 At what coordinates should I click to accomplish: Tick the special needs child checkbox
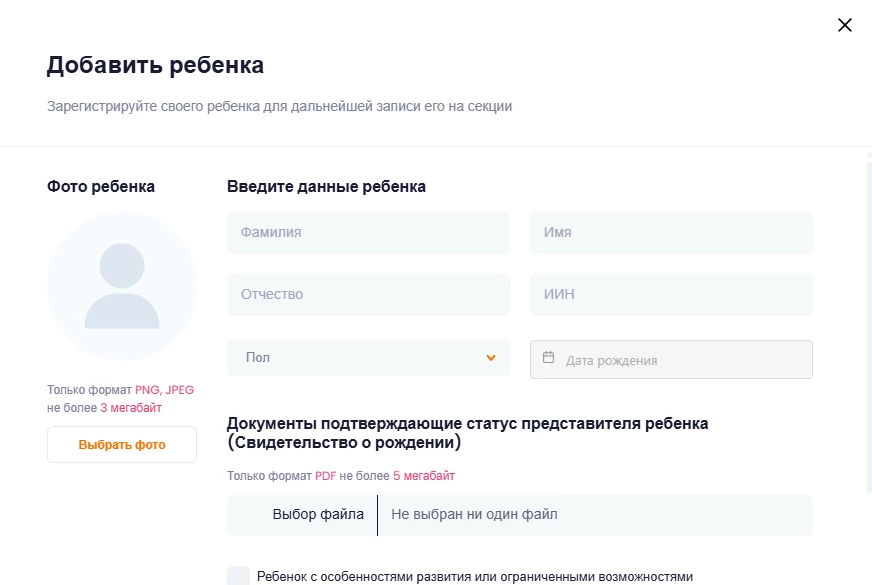[x=238, y=576]
